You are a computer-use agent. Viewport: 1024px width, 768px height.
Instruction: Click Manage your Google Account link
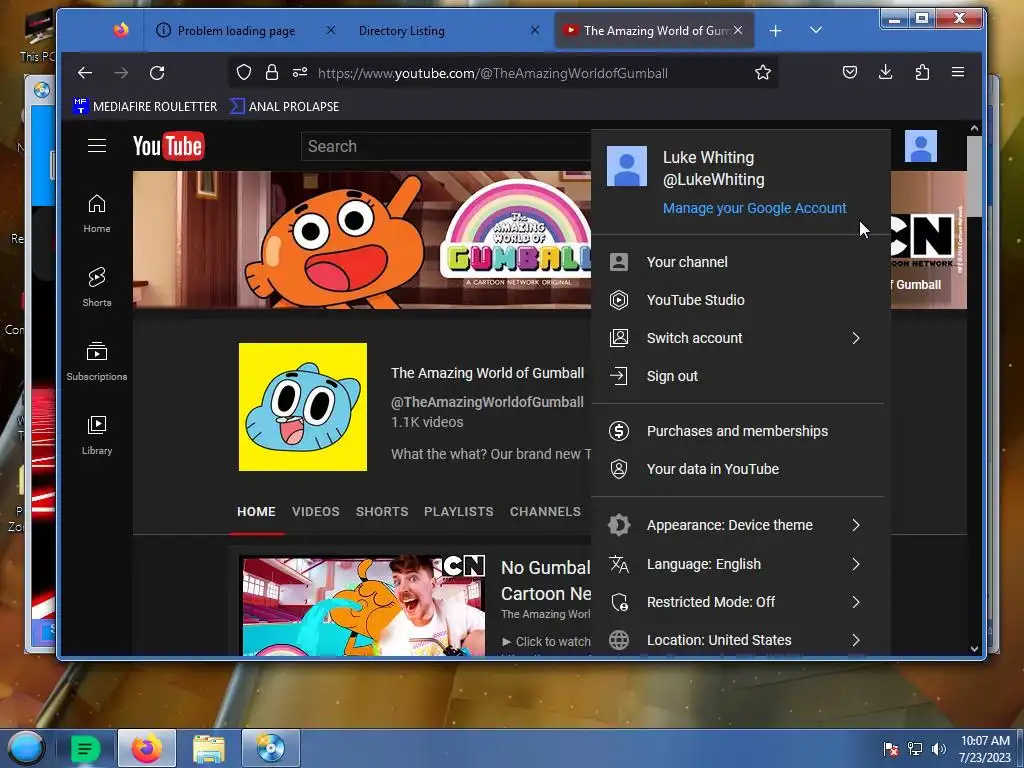(754, 208)
